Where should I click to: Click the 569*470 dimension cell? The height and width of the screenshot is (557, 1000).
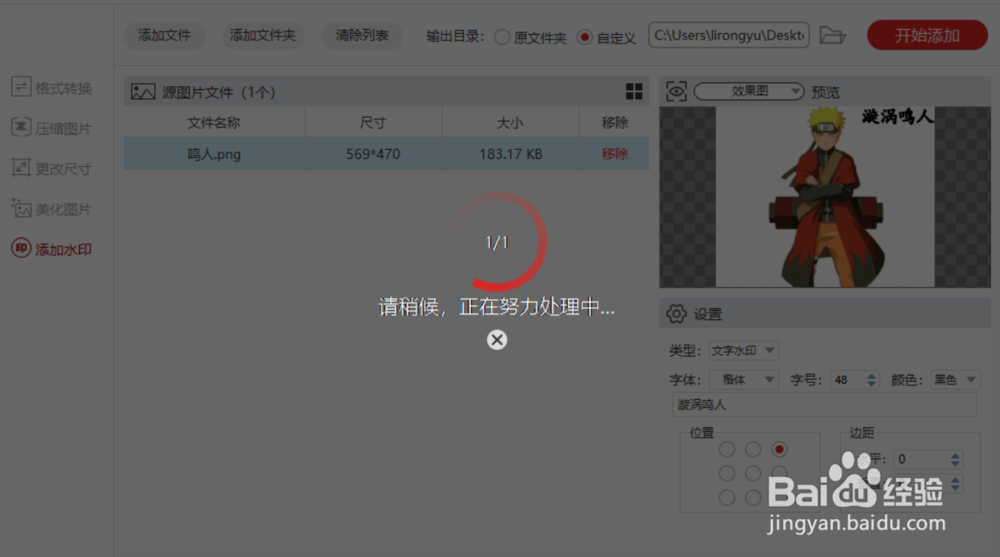click(373, 154)
